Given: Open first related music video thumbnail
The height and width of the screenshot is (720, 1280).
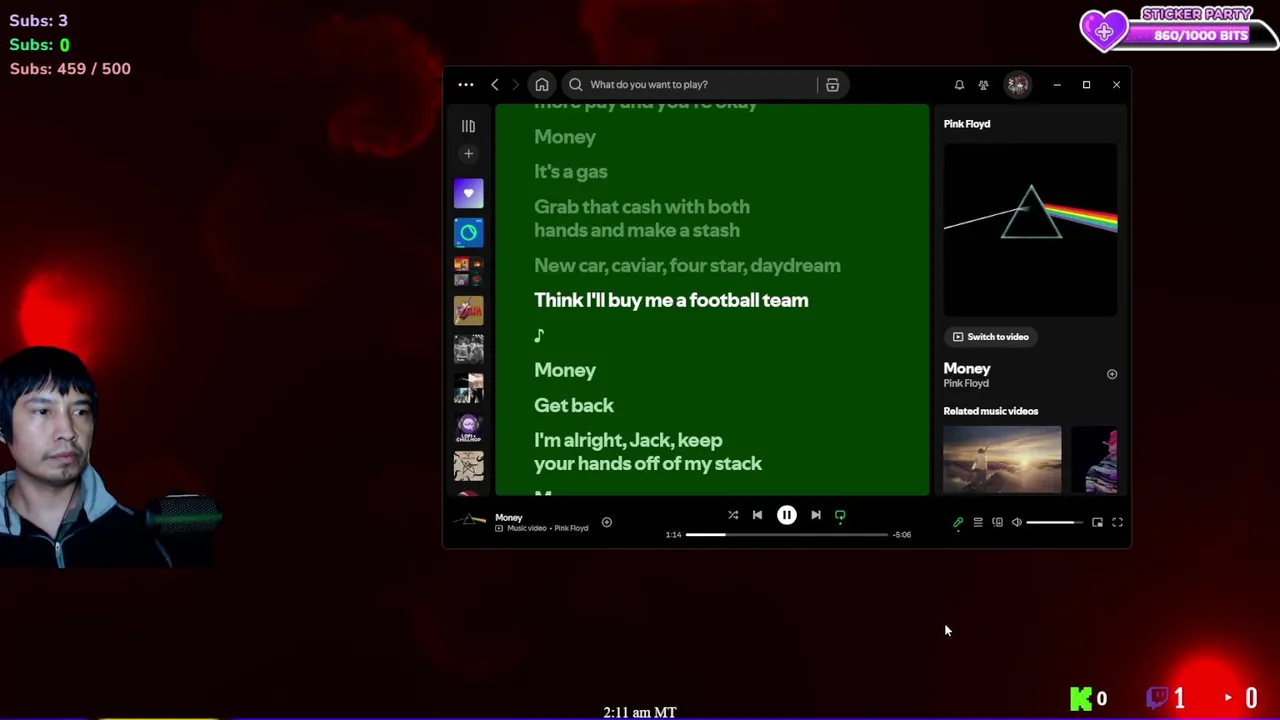Looking at the screenshot, I should click(x=1002, y=460).
